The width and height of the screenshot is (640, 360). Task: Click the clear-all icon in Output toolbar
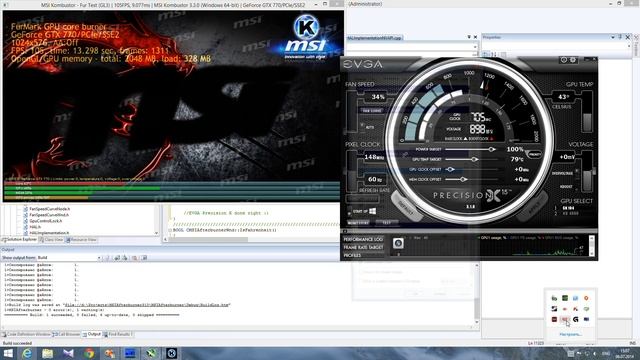click(134, 258)
